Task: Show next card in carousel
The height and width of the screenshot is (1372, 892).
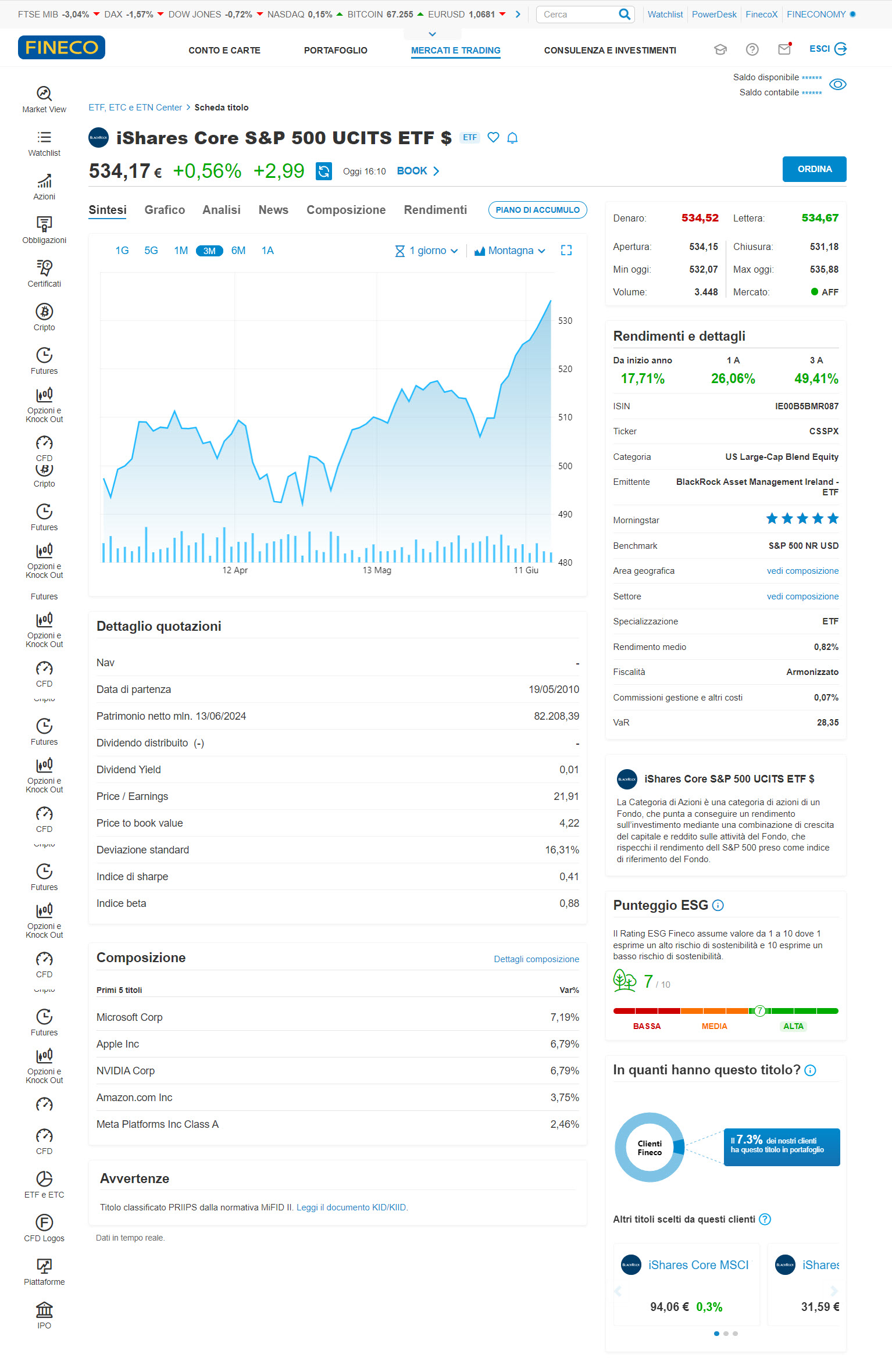Action: click(x=834, y=1291)
